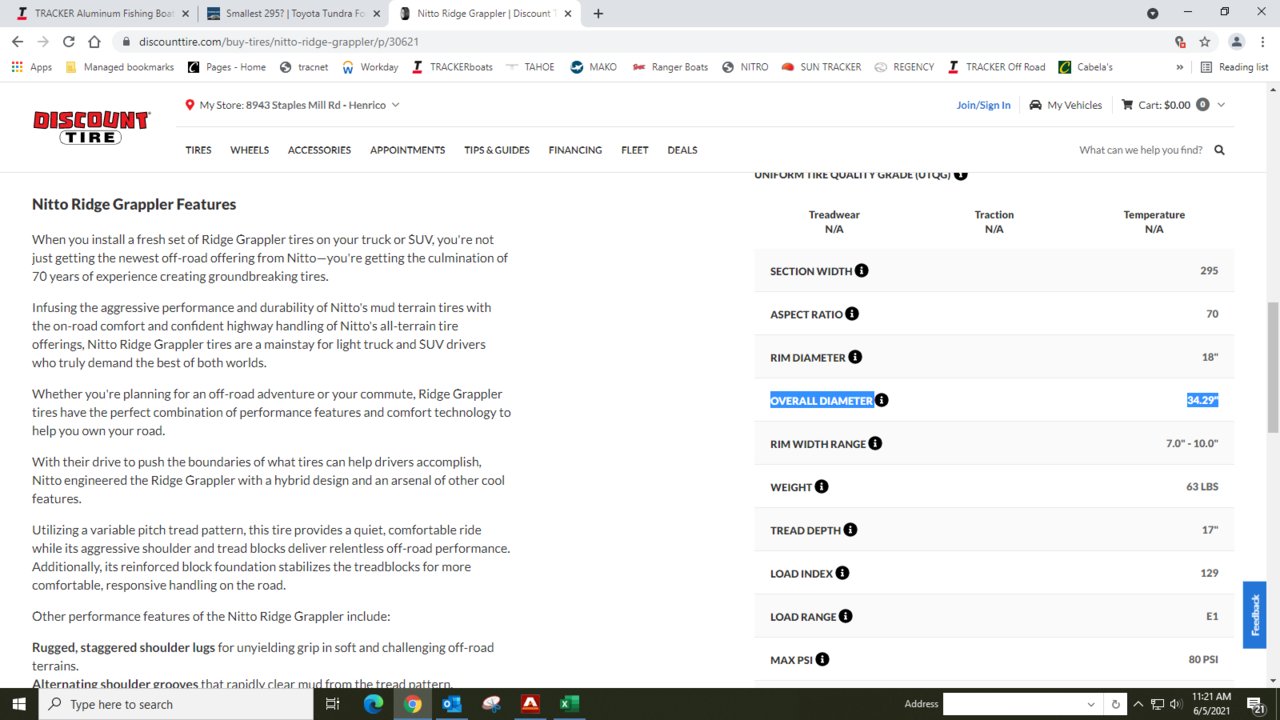Open info icon next to Load Index
This screenshot has width=1280, height=720.
pos(842,573)
